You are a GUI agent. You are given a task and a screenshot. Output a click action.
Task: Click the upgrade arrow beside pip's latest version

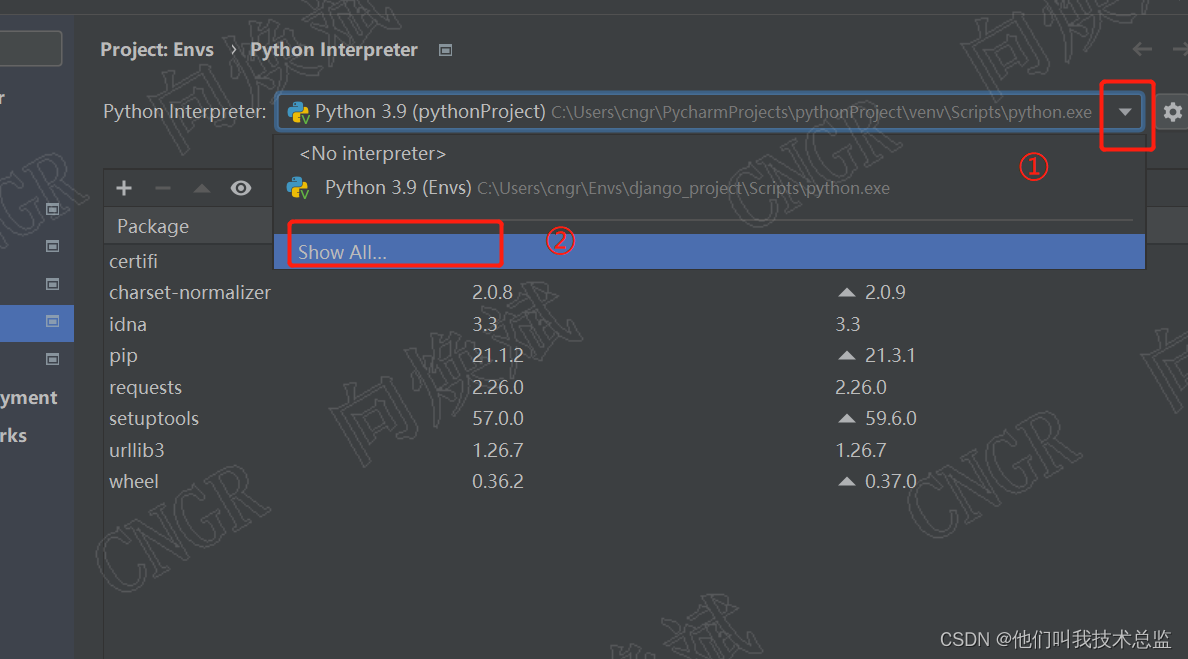click(x=847, y=355)
